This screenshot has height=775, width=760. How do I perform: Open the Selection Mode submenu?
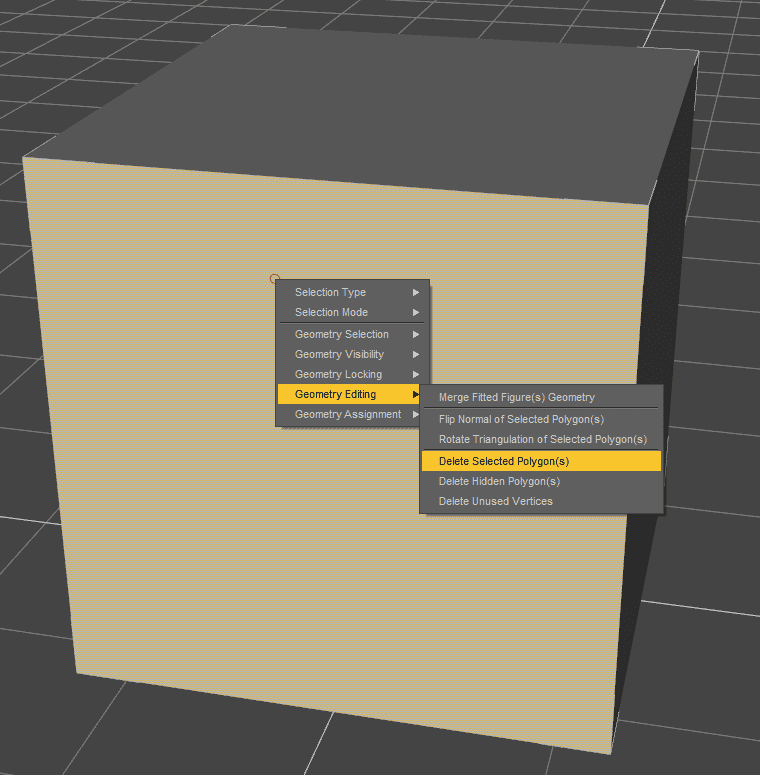tap(352, 312)
